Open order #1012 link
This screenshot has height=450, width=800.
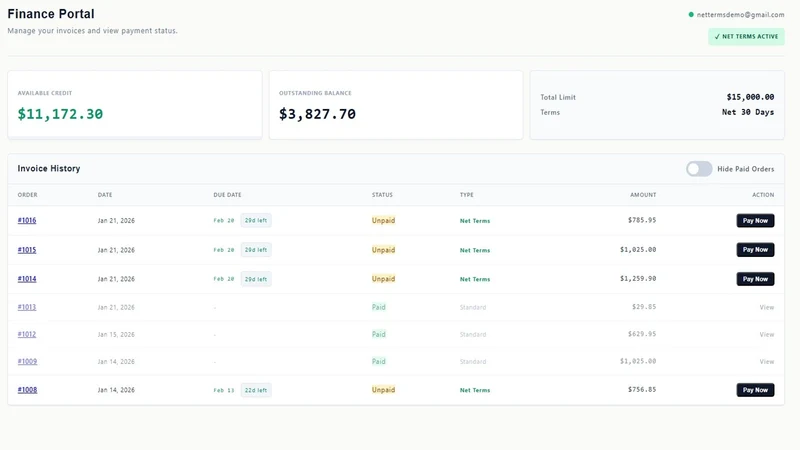[x=27, y=334]
